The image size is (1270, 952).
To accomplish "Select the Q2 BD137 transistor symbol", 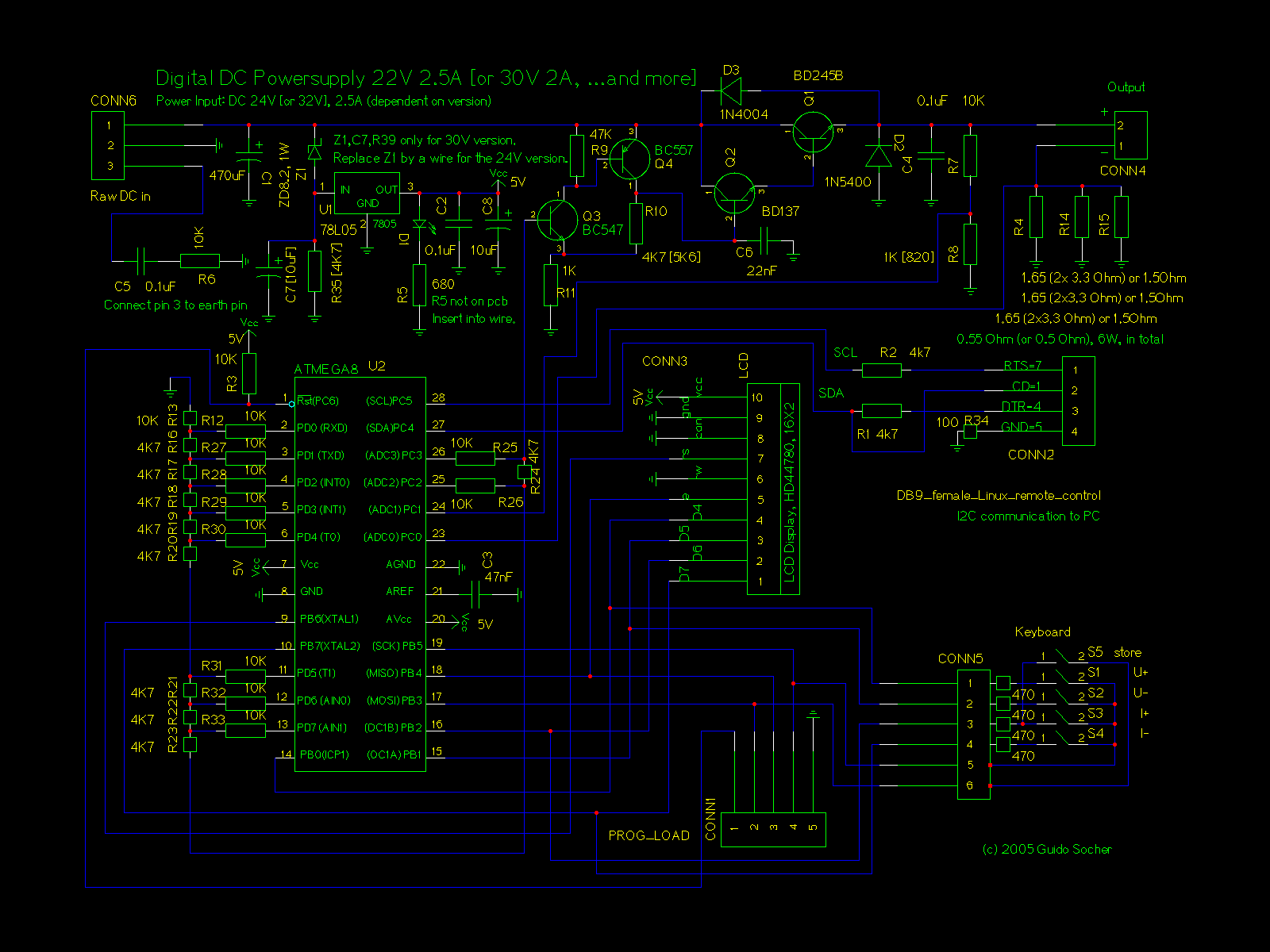I will click(x=733, y=194).
